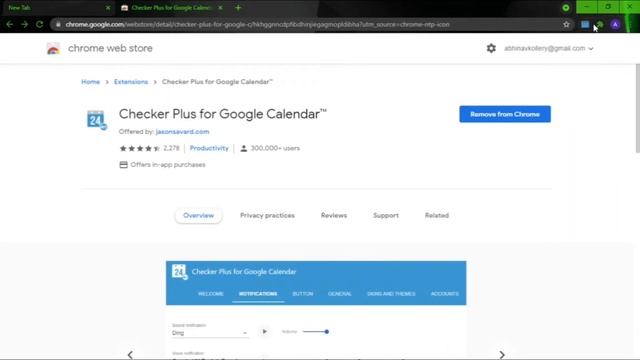Open a new tab with plus button
Image resolution: width=640 pixels, height=360 pixels.
coord(238,8)
